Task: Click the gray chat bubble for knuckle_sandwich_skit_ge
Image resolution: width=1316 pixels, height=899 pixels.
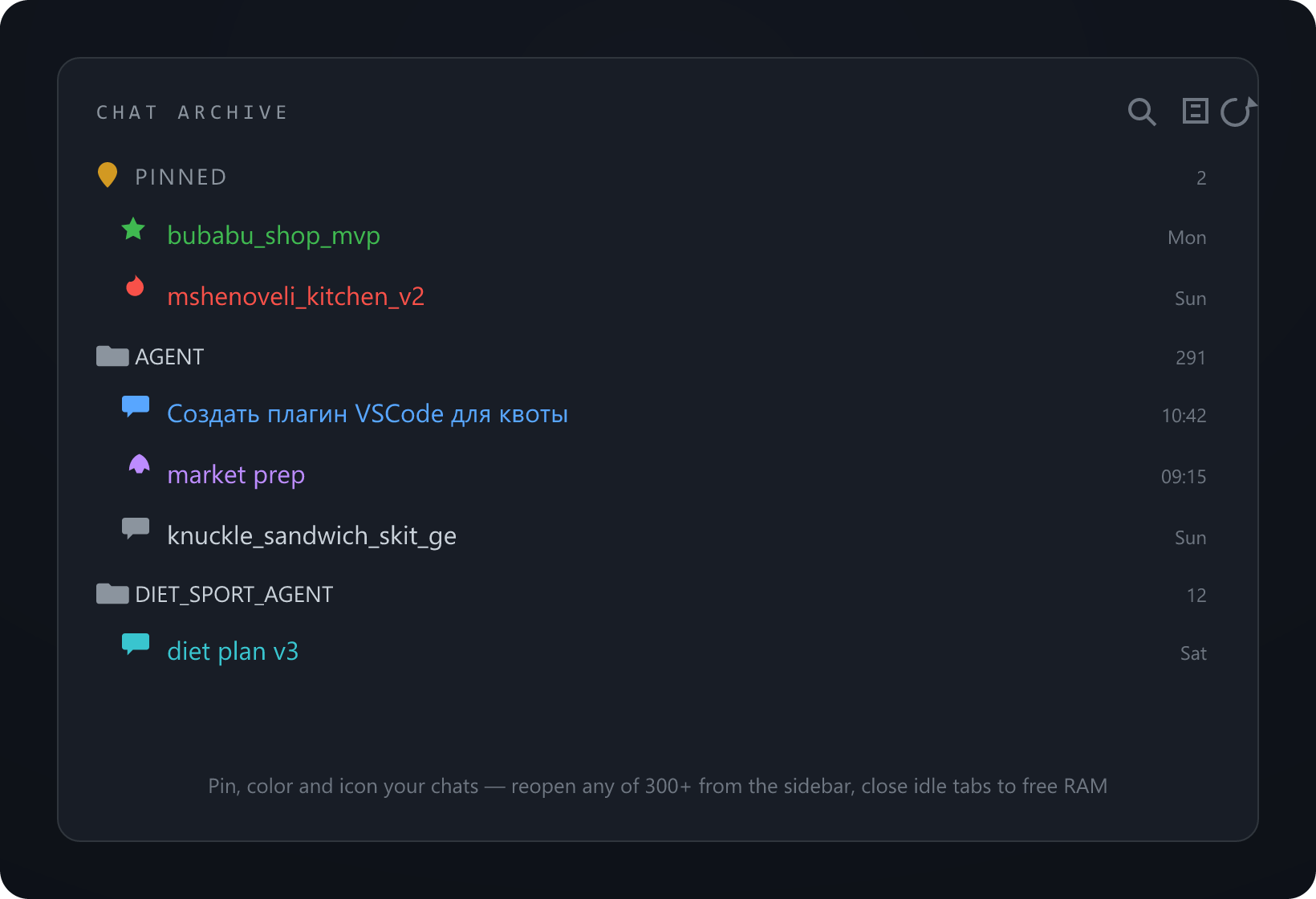Action: [136, 528]
